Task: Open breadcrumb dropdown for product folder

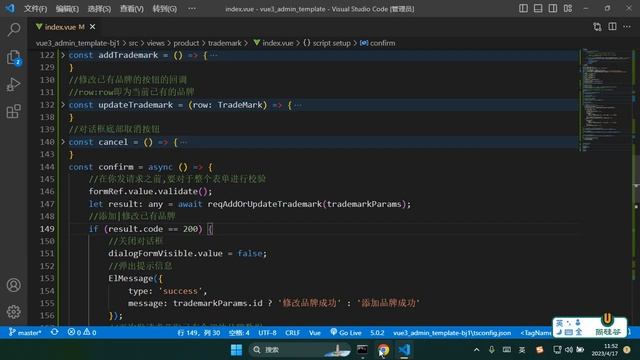Action: click(x=186, y=43)
